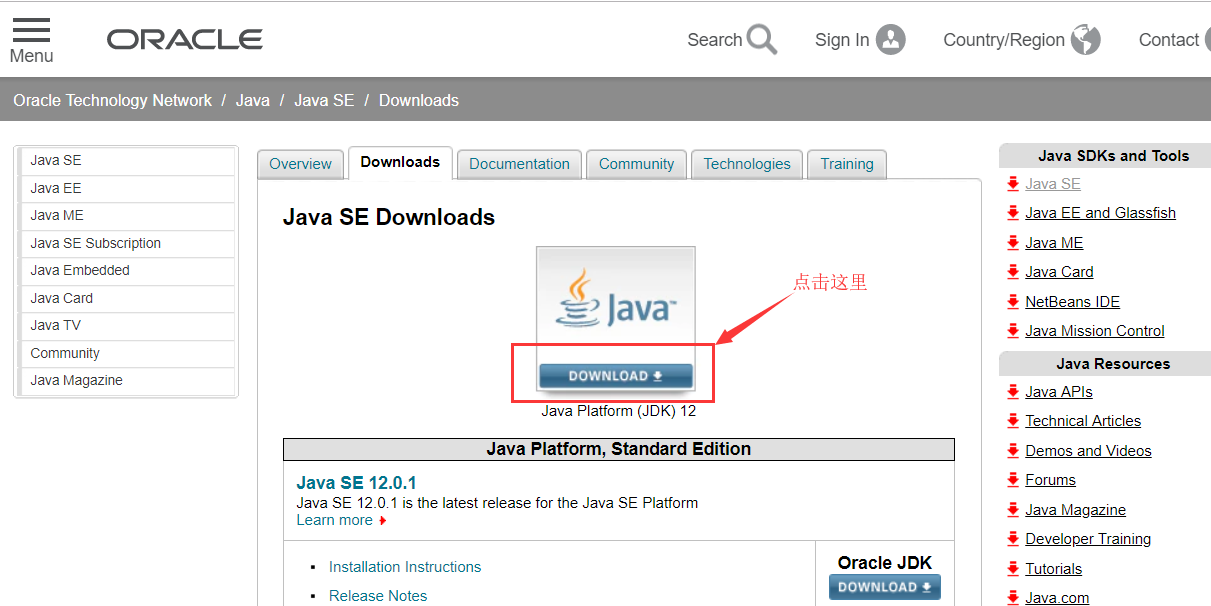The image size is (1211, 606).
Task: Click the Oracle JDK DOWNLOAD button
Action: pos(885,587)
